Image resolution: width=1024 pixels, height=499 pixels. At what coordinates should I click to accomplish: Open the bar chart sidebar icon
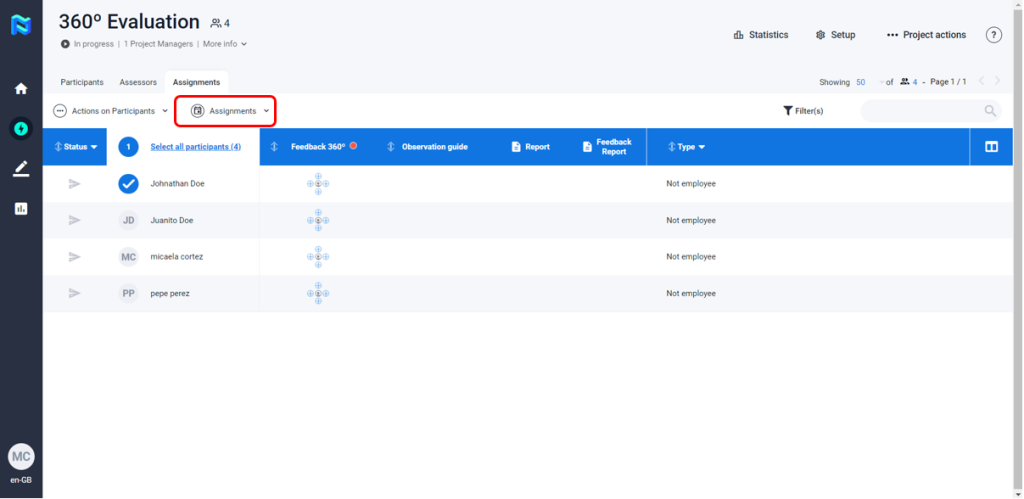tap(21, 208)
